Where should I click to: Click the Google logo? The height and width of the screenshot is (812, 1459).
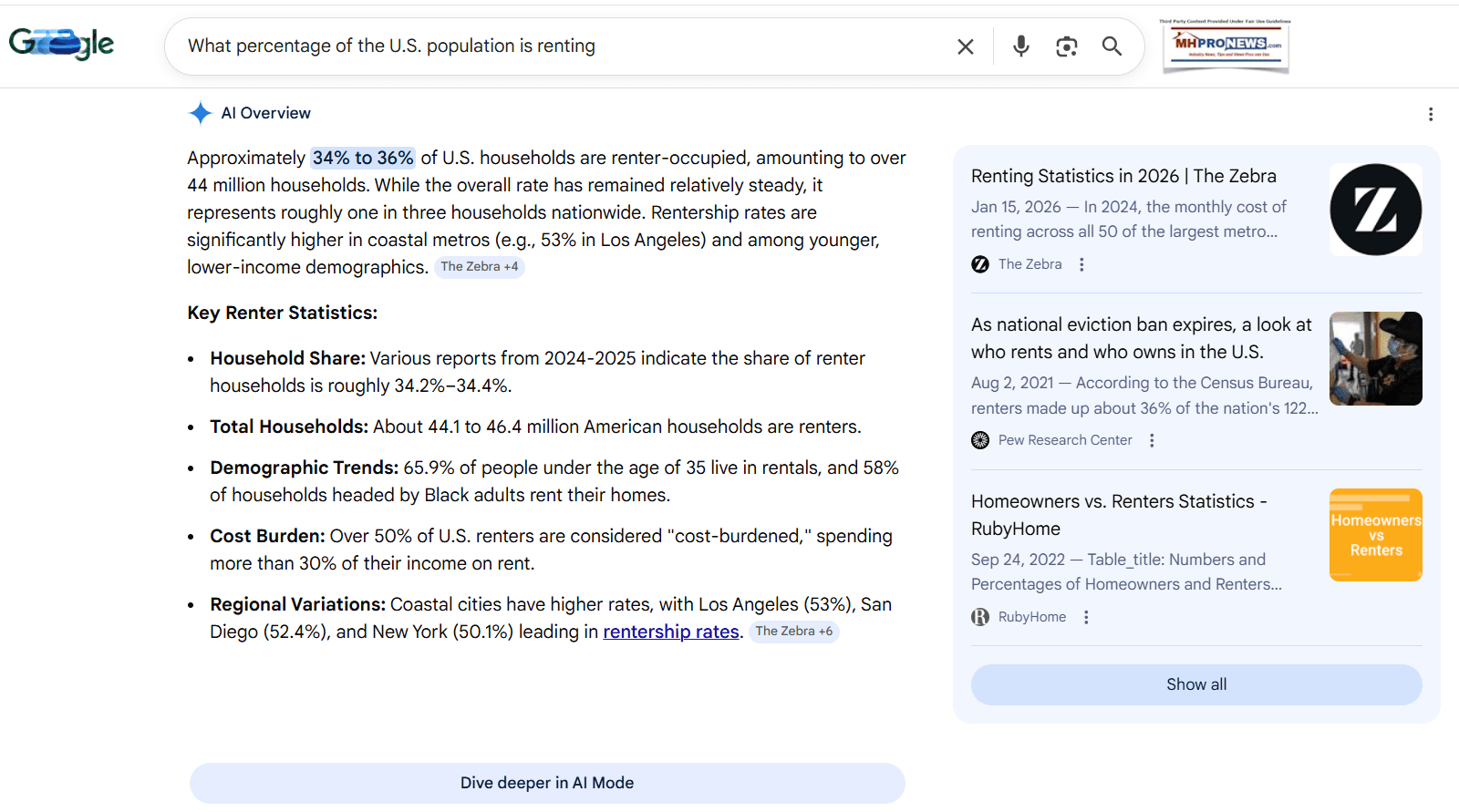pos(61,44)
